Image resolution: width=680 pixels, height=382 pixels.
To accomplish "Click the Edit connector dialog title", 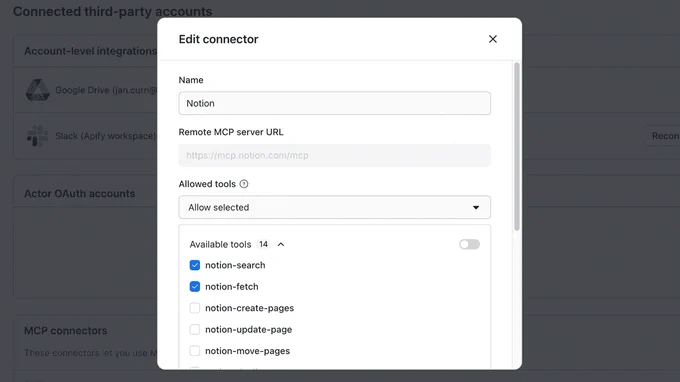I will [x=219, y=39].
